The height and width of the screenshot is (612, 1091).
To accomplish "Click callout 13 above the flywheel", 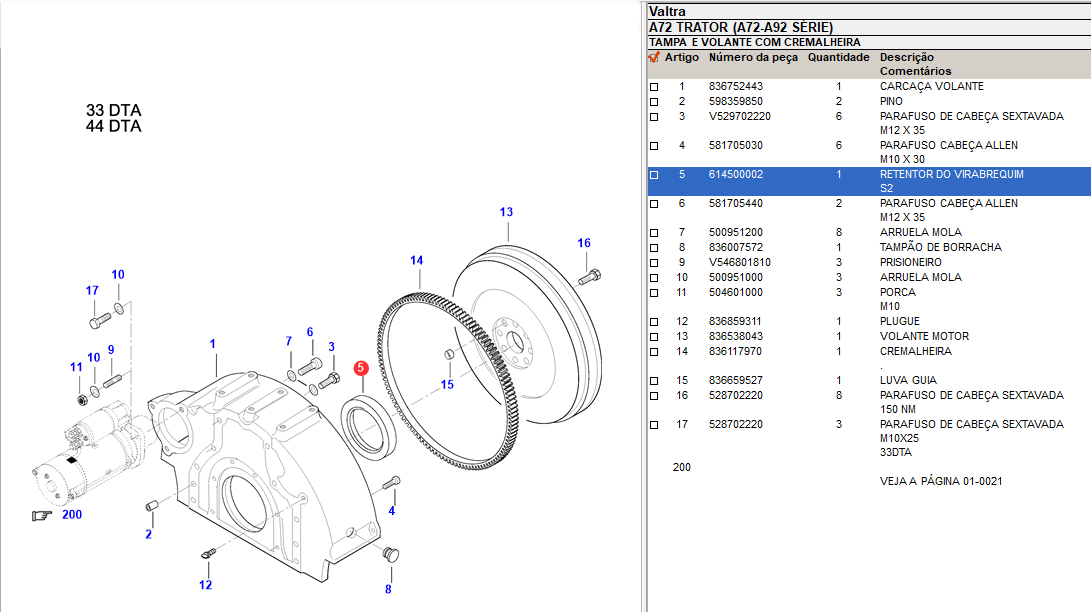I will click(506, 212).
